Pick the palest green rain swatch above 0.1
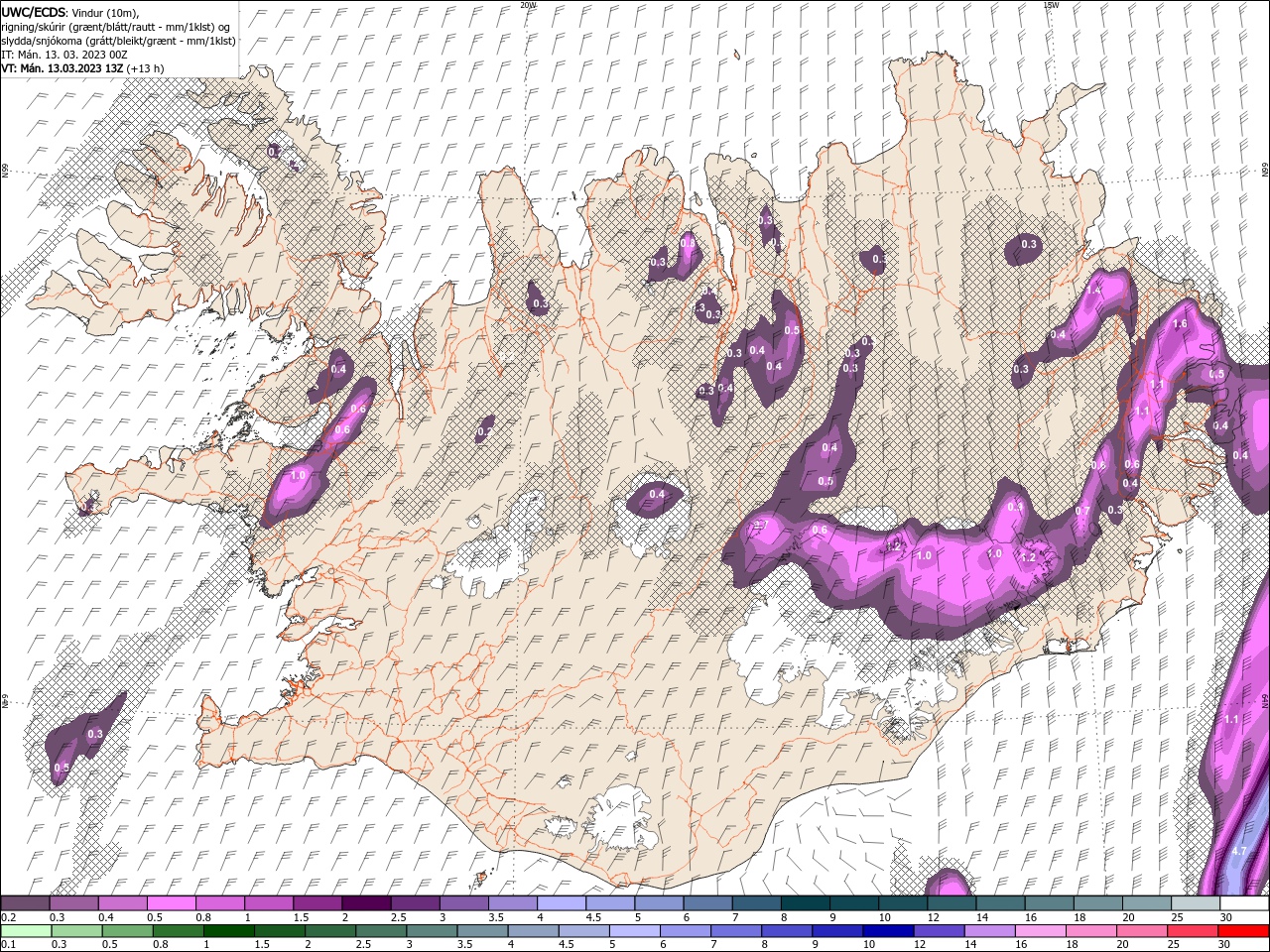The width and height of the screenshot is (1270, 952). [26, 931]
